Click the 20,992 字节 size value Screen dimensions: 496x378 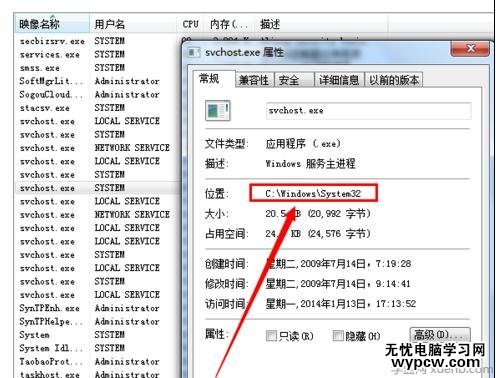(339, 214)
